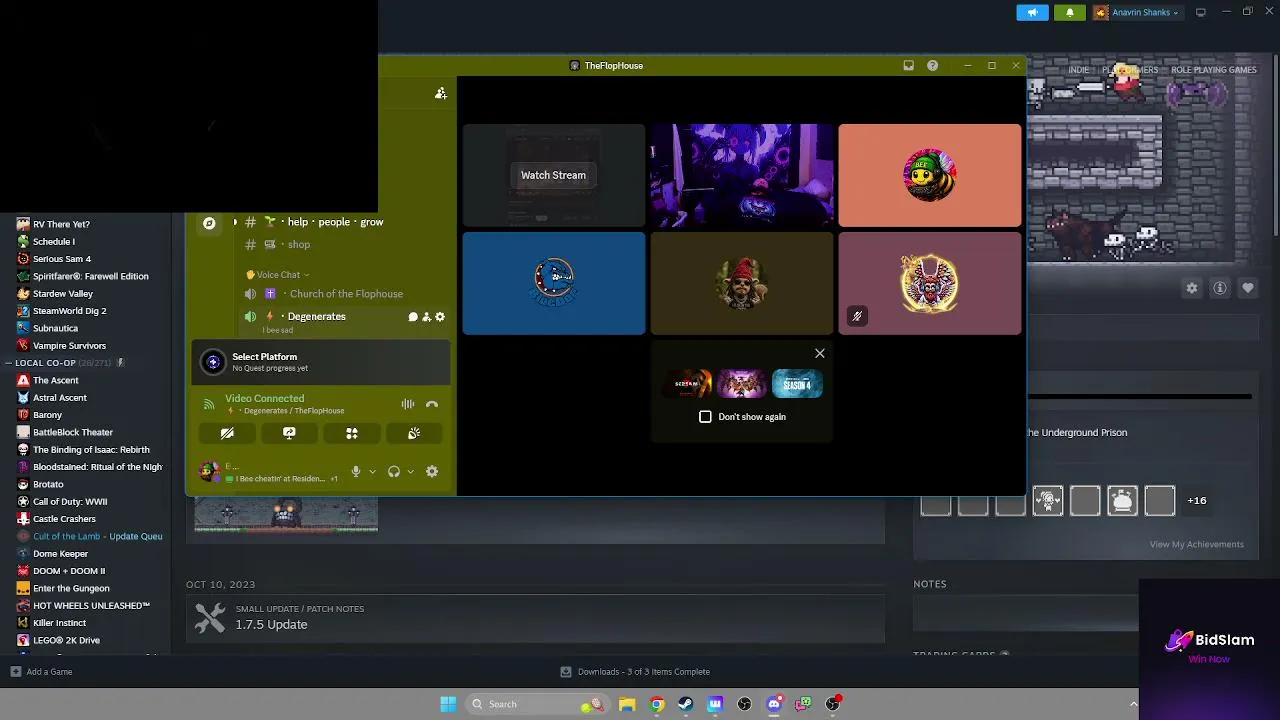This screenshot has height=720, width=1280.
Task: Click Add a Game in Steam
Action: point(41,672)
